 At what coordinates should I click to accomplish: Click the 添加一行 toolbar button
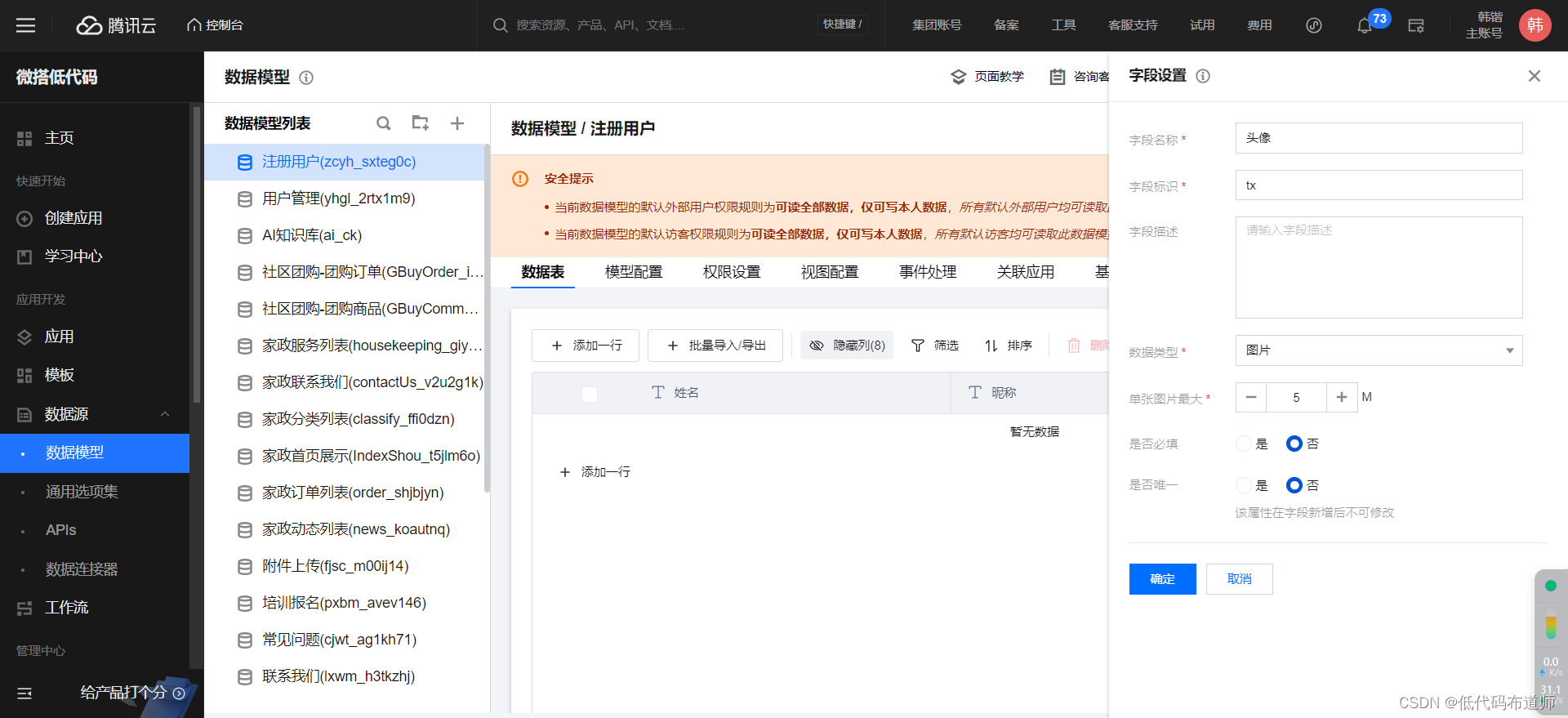tap(586, 346)
